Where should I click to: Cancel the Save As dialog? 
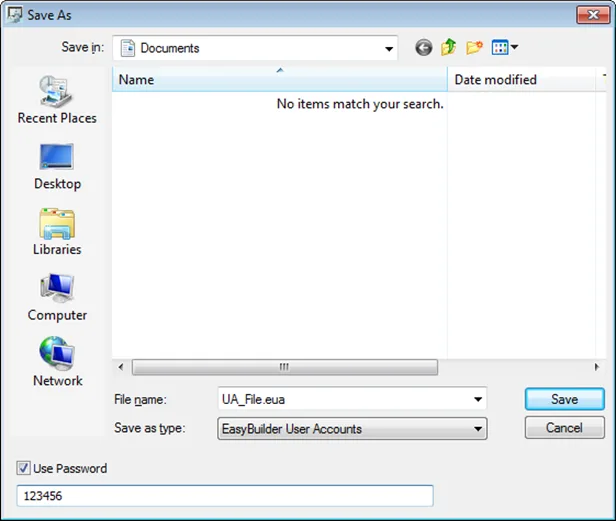click(x=565, y=427)
